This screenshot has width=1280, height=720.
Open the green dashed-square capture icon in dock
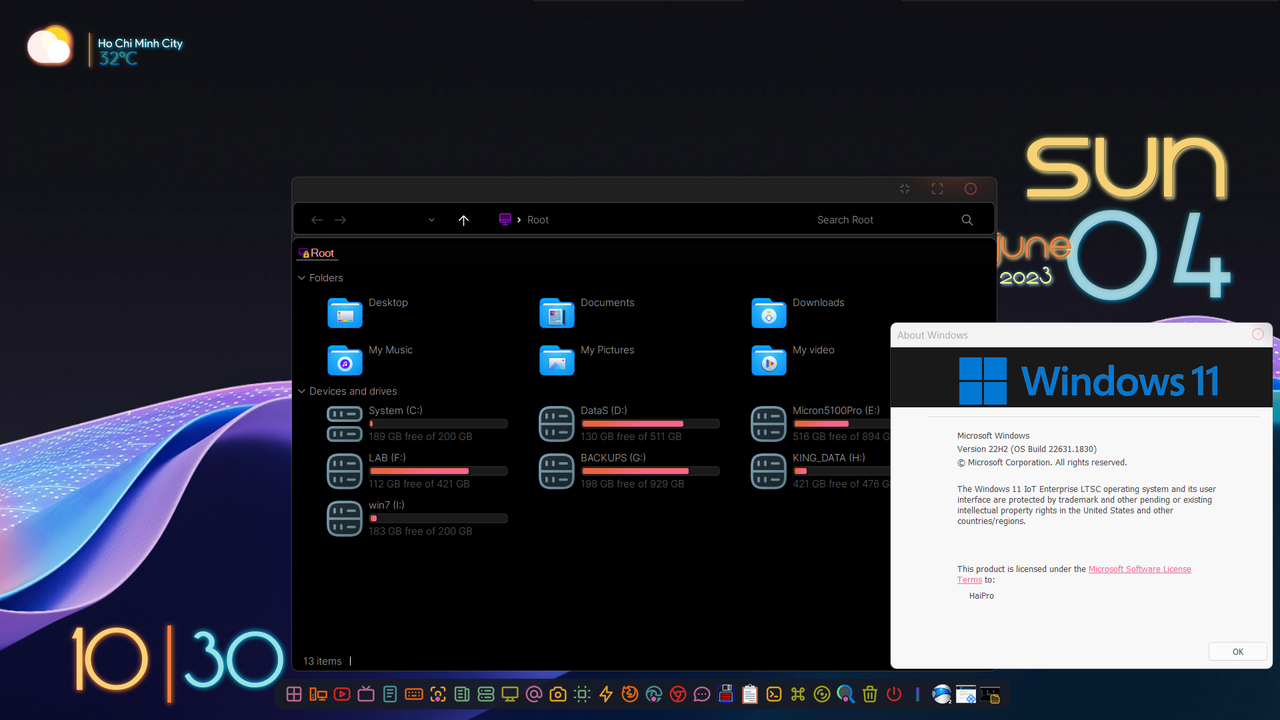click(582, 694)
